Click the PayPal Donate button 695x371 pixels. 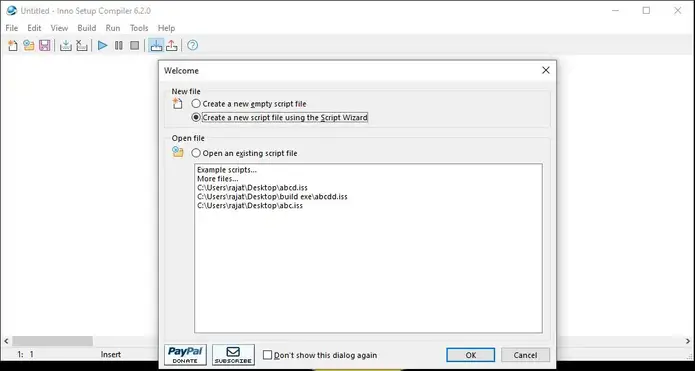point(185,355)
